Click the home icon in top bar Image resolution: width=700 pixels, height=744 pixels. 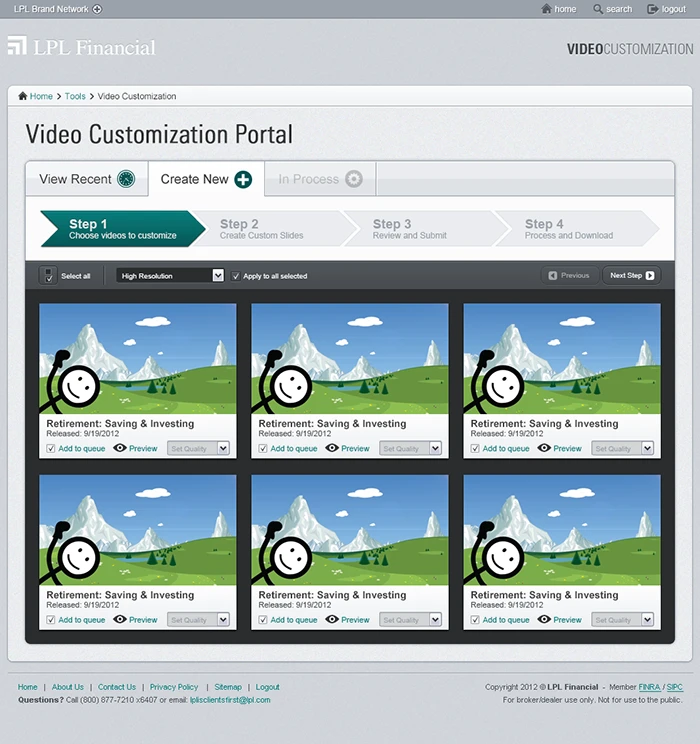point(546,9)
